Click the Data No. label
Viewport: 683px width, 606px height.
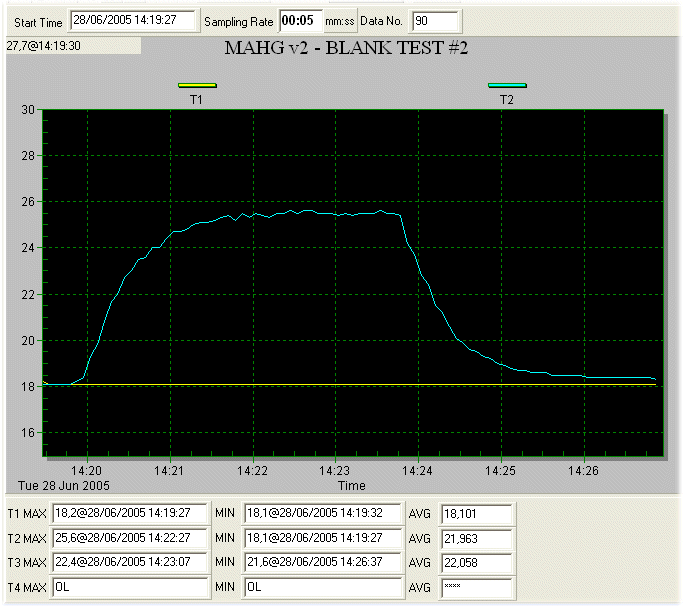pos(381,21)
